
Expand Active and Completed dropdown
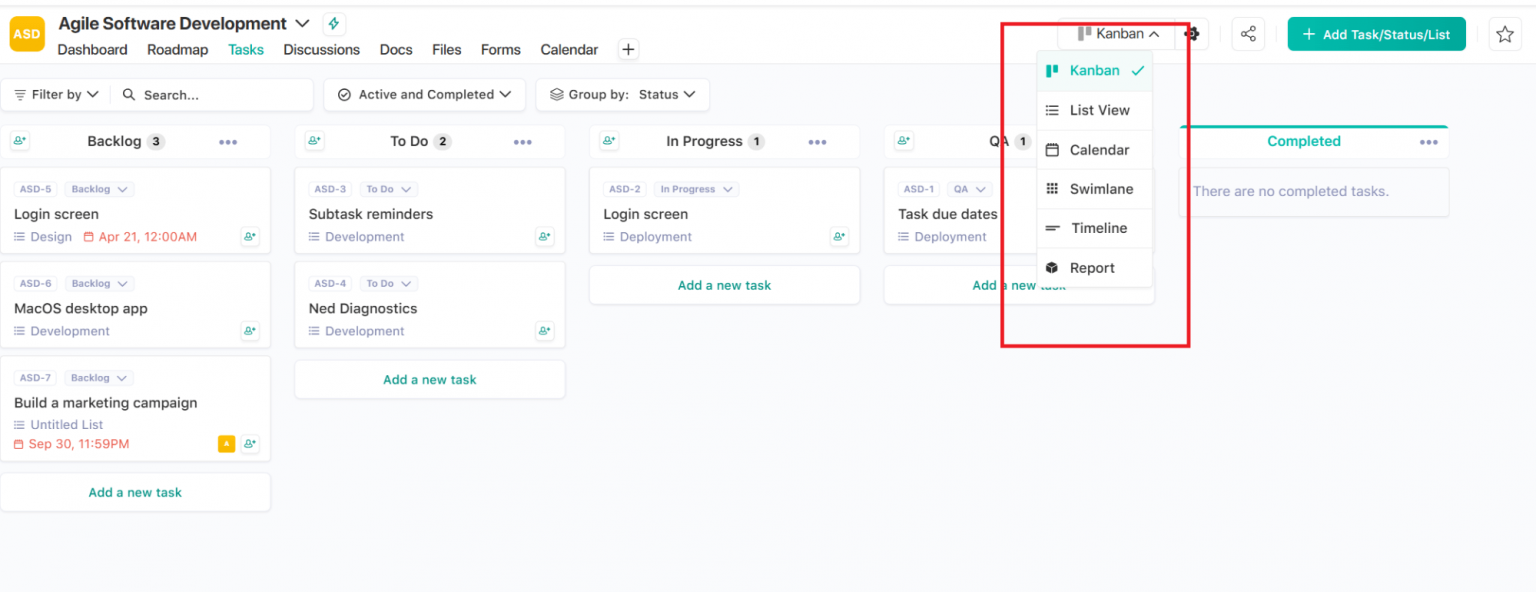pyautogui.click(x=425, y=95)
